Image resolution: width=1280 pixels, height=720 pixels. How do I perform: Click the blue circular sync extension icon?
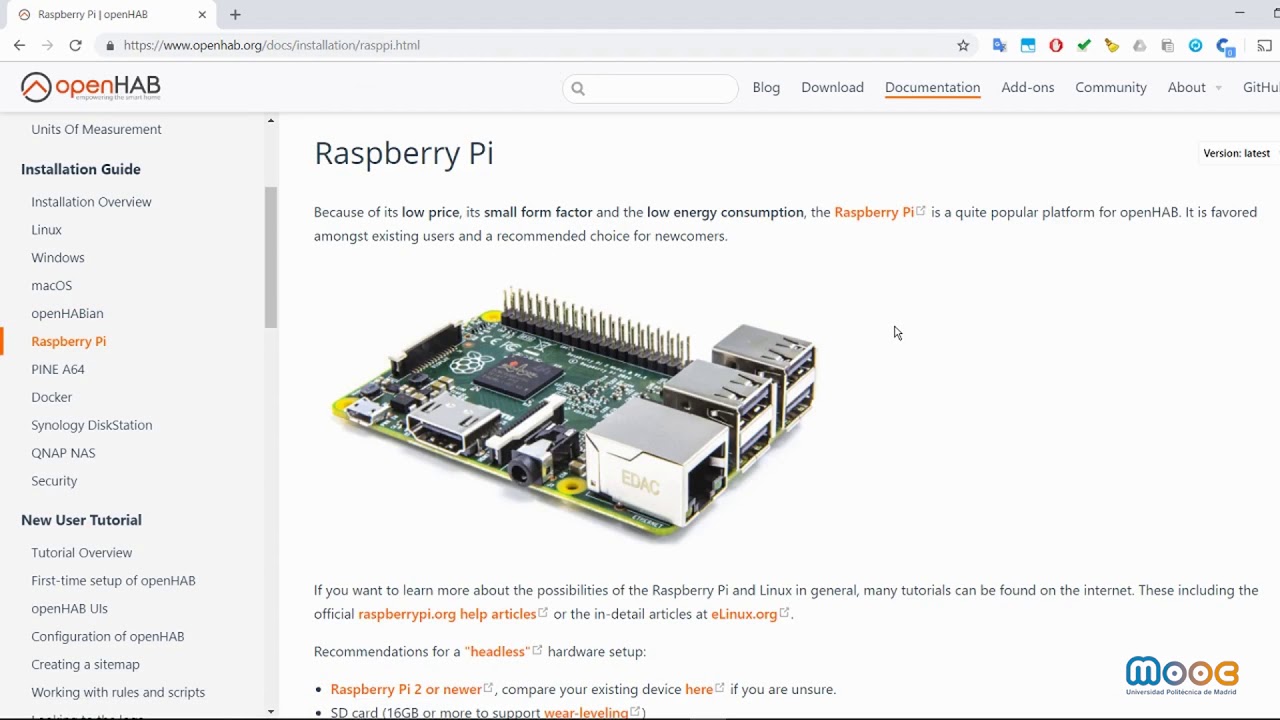(x=1196, y=45)
